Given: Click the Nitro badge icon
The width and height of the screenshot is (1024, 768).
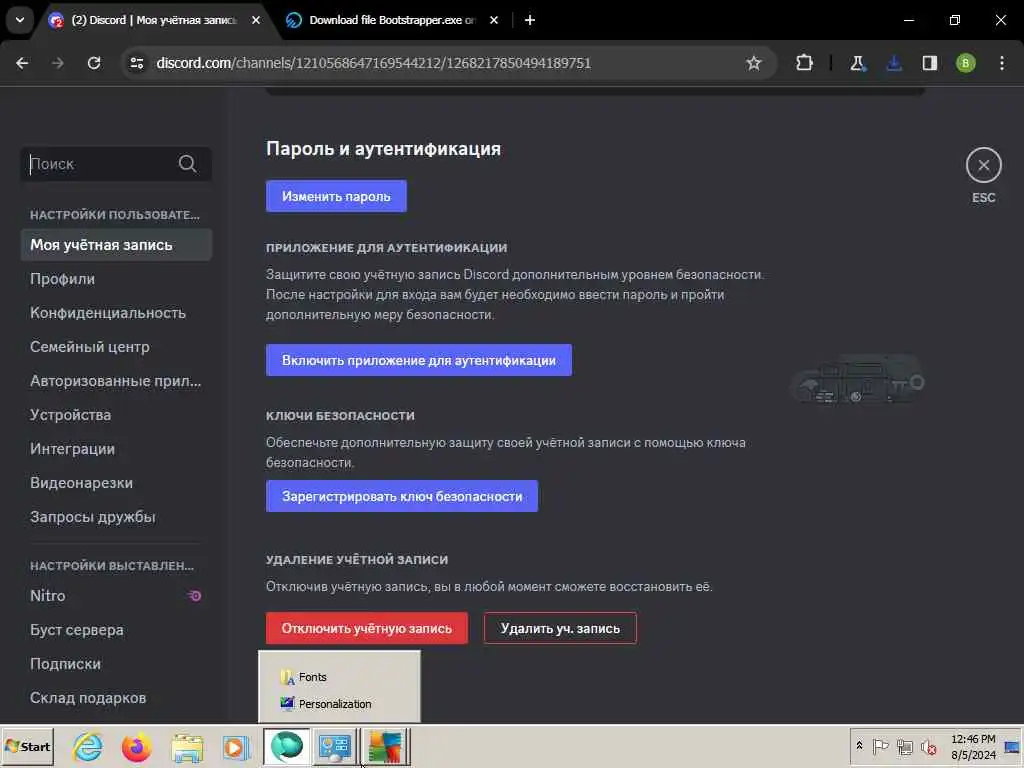Looking at the screenshot, I should (x=195, y=596).
